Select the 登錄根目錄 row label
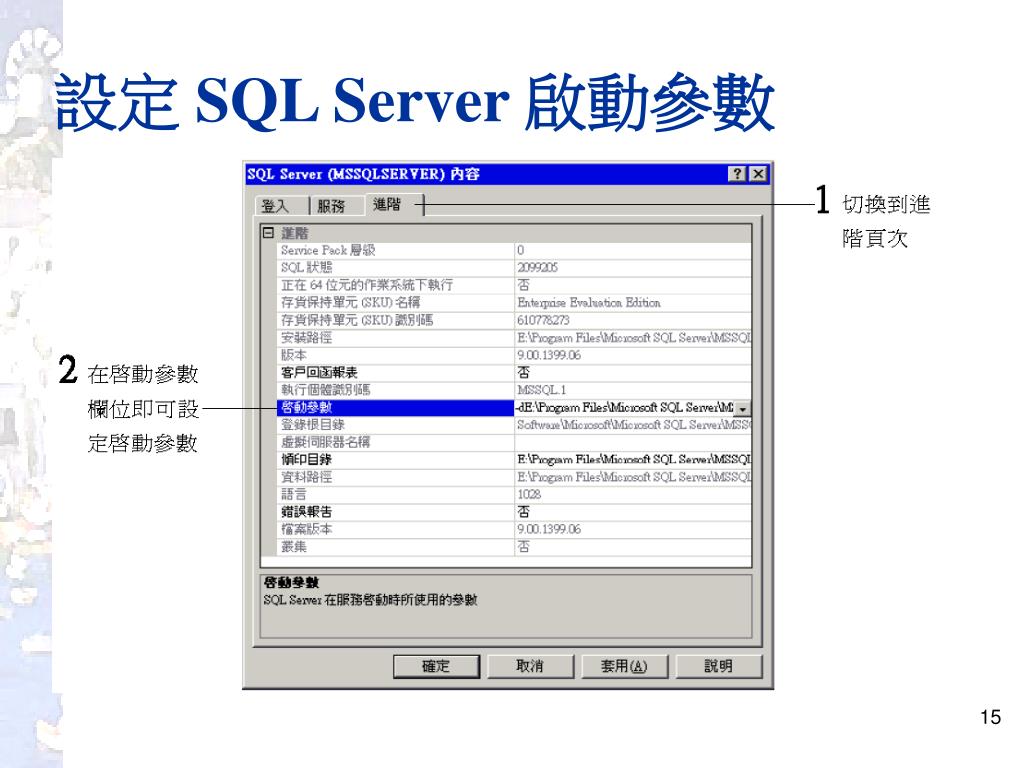This screenshot has height=768, width=1024. (313, 425)
